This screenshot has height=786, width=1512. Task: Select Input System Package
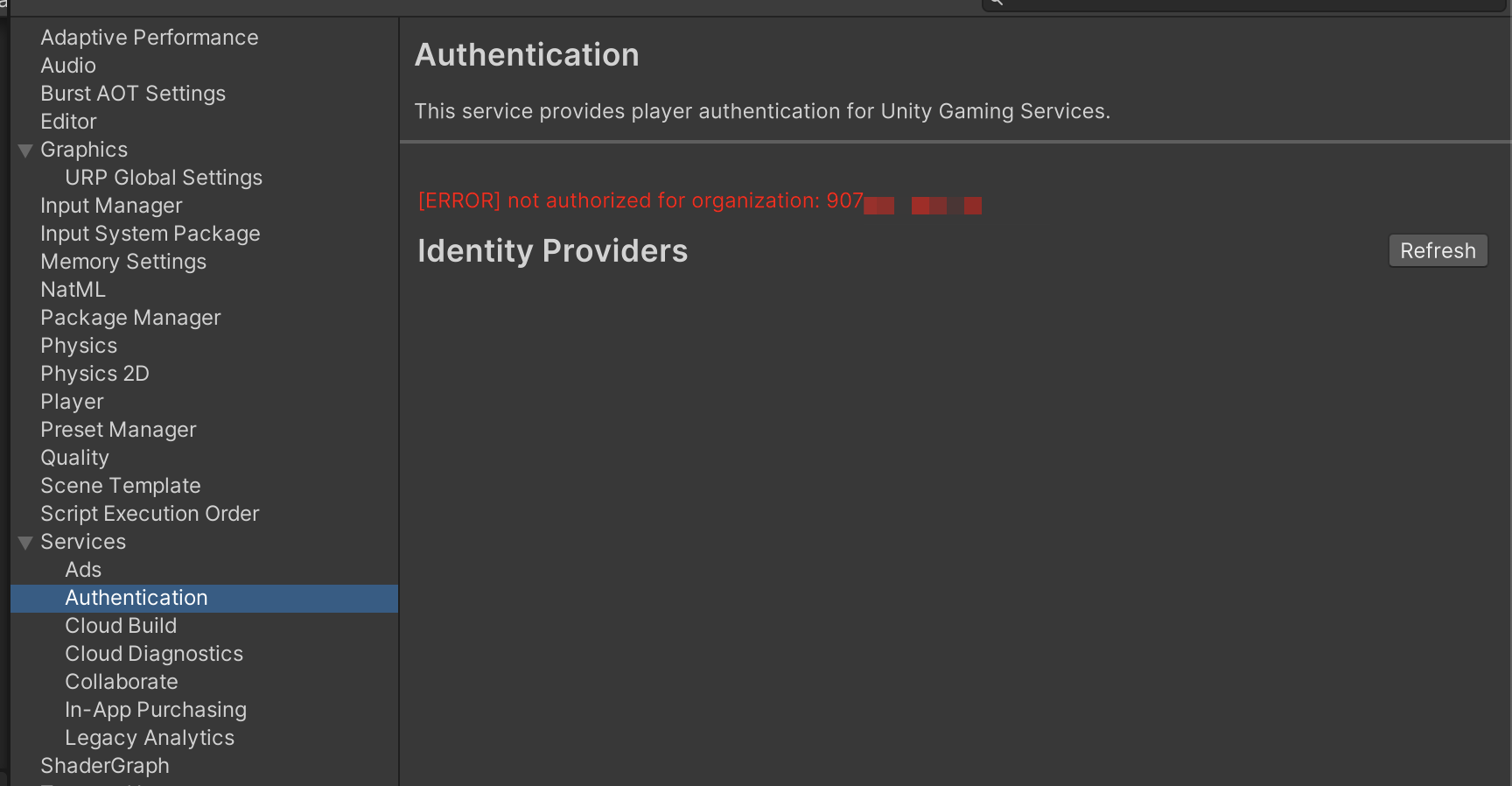(x=150, y=234)
